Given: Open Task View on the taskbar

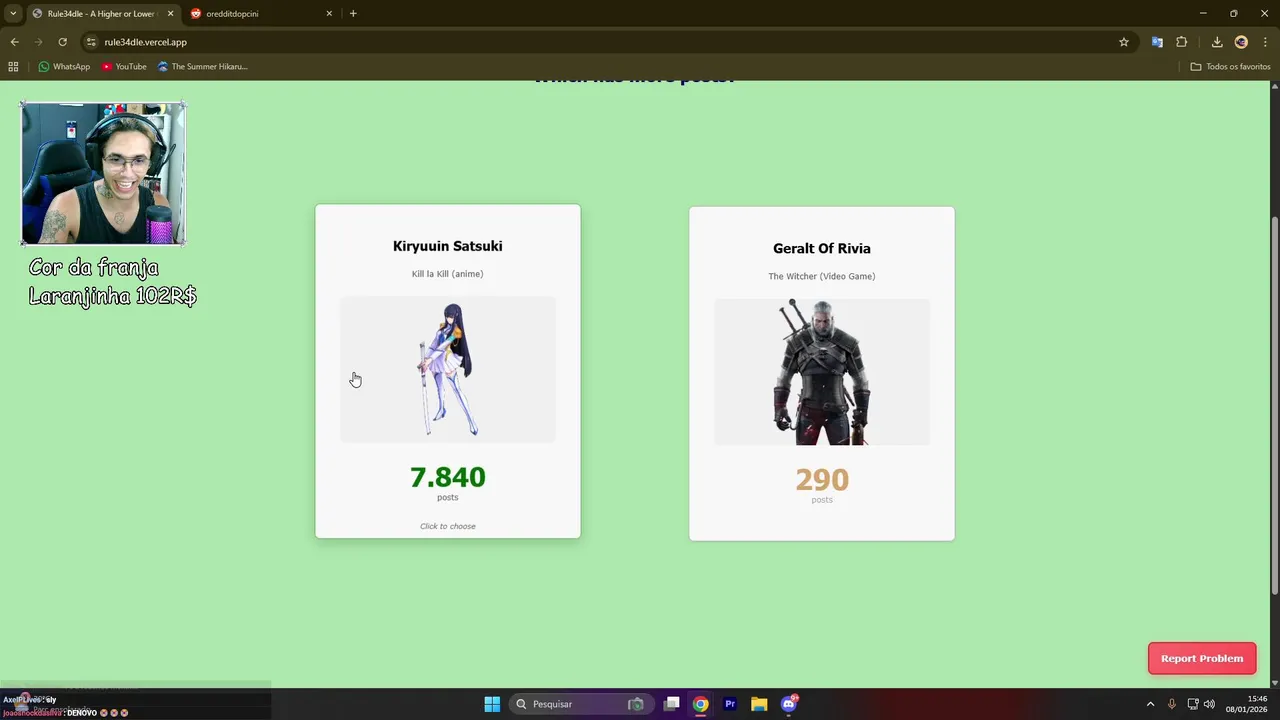Looking at the screenshot, I should [672, 704].
